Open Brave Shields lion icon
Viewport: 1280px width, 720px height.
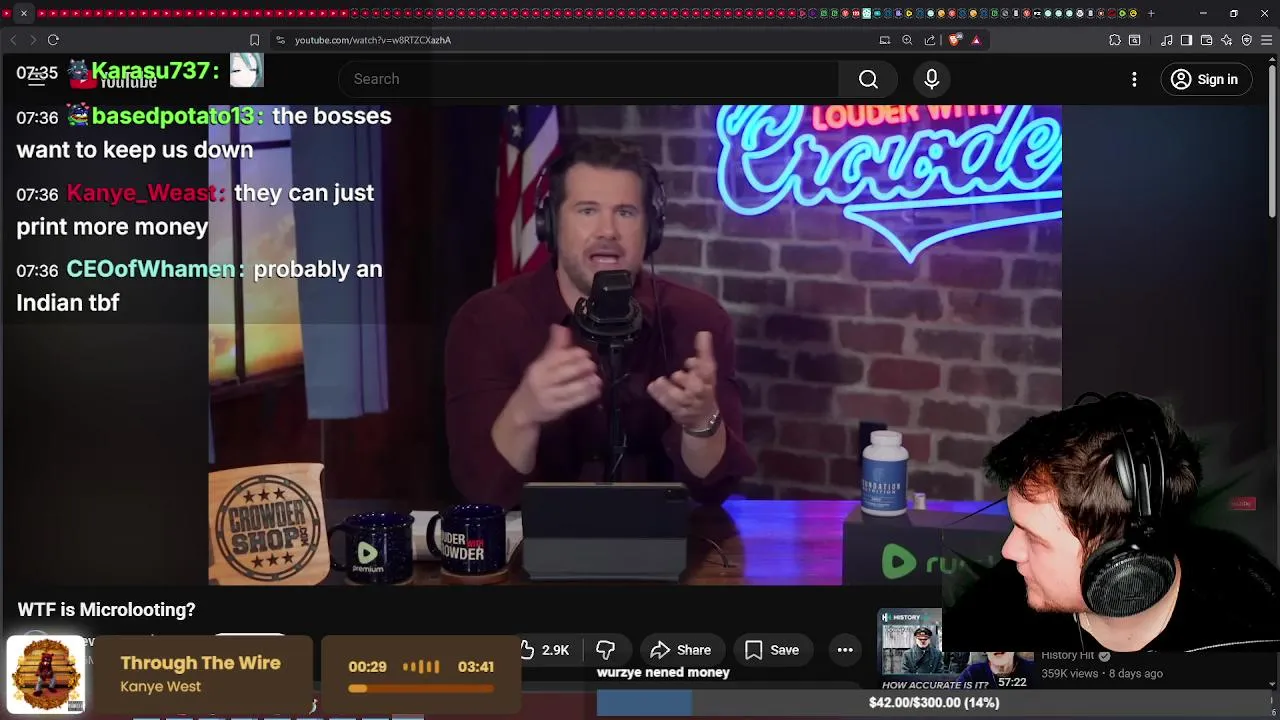coord(955,40)
